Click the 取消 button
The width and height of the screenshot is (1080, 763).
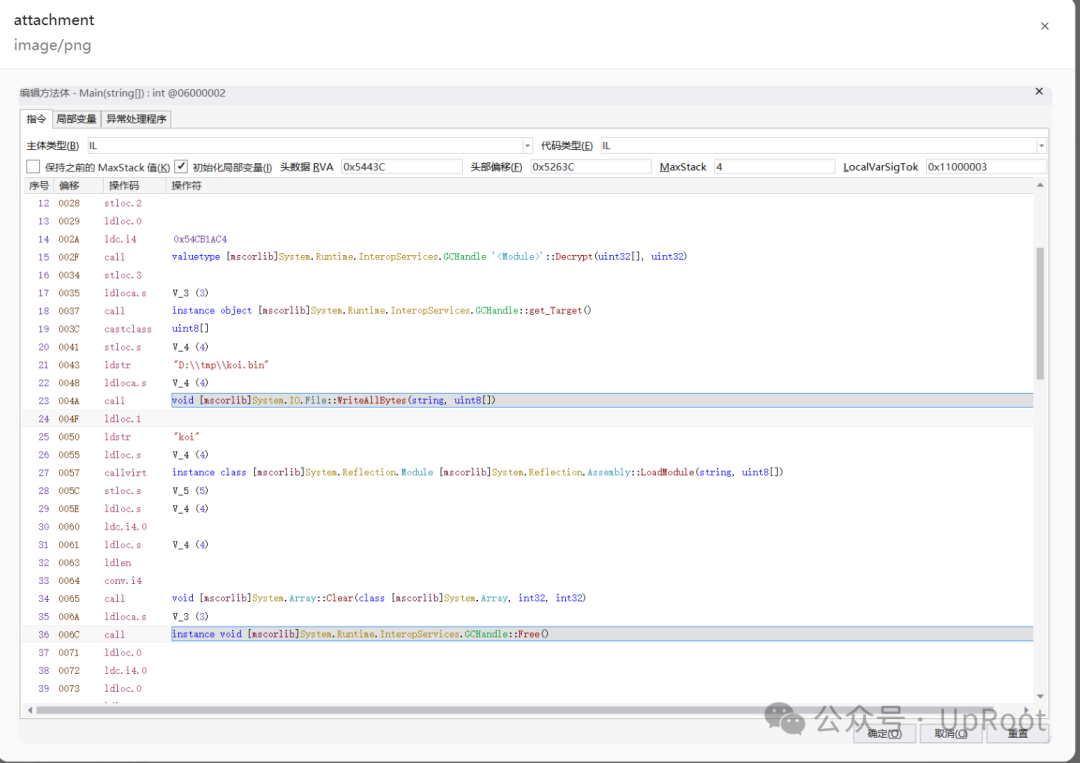click(x=951, y=733)
